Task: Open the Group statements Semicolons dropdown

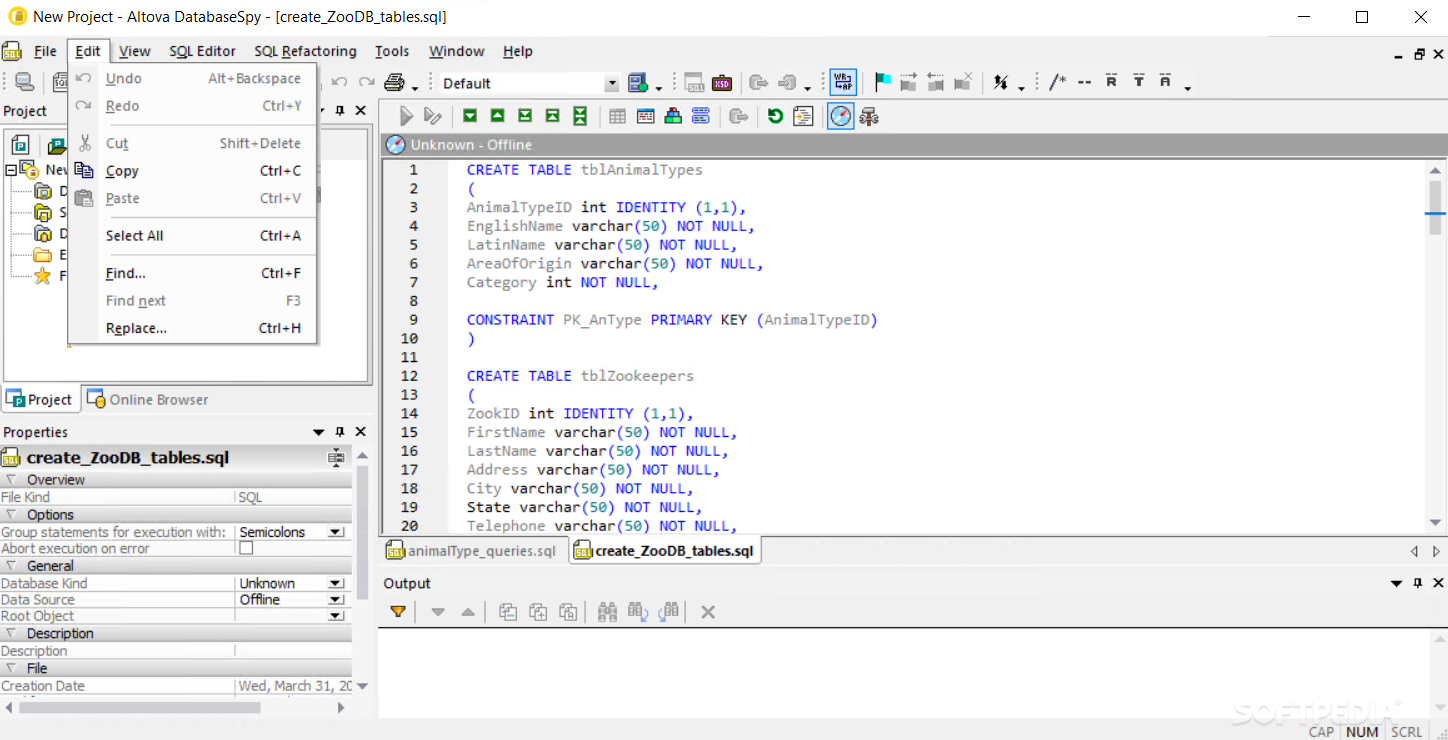Action: (x=337, y=532)
